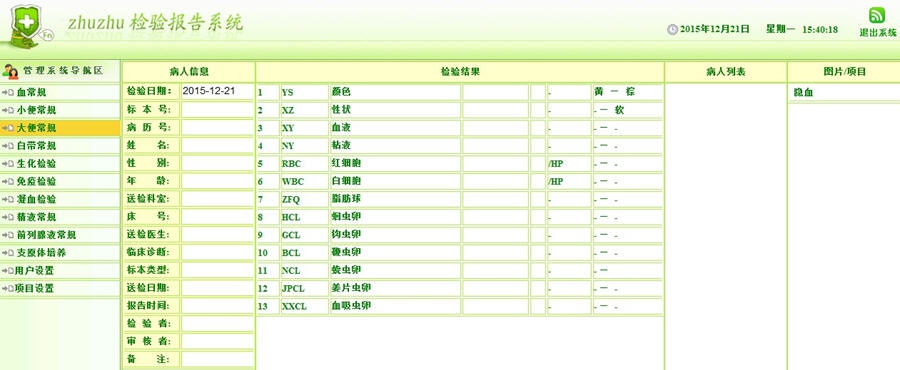Click the arrow icon beside 凝血检验
Viewport: 900px width, 370px height.
pyautogui.click(x=7, y=200)
